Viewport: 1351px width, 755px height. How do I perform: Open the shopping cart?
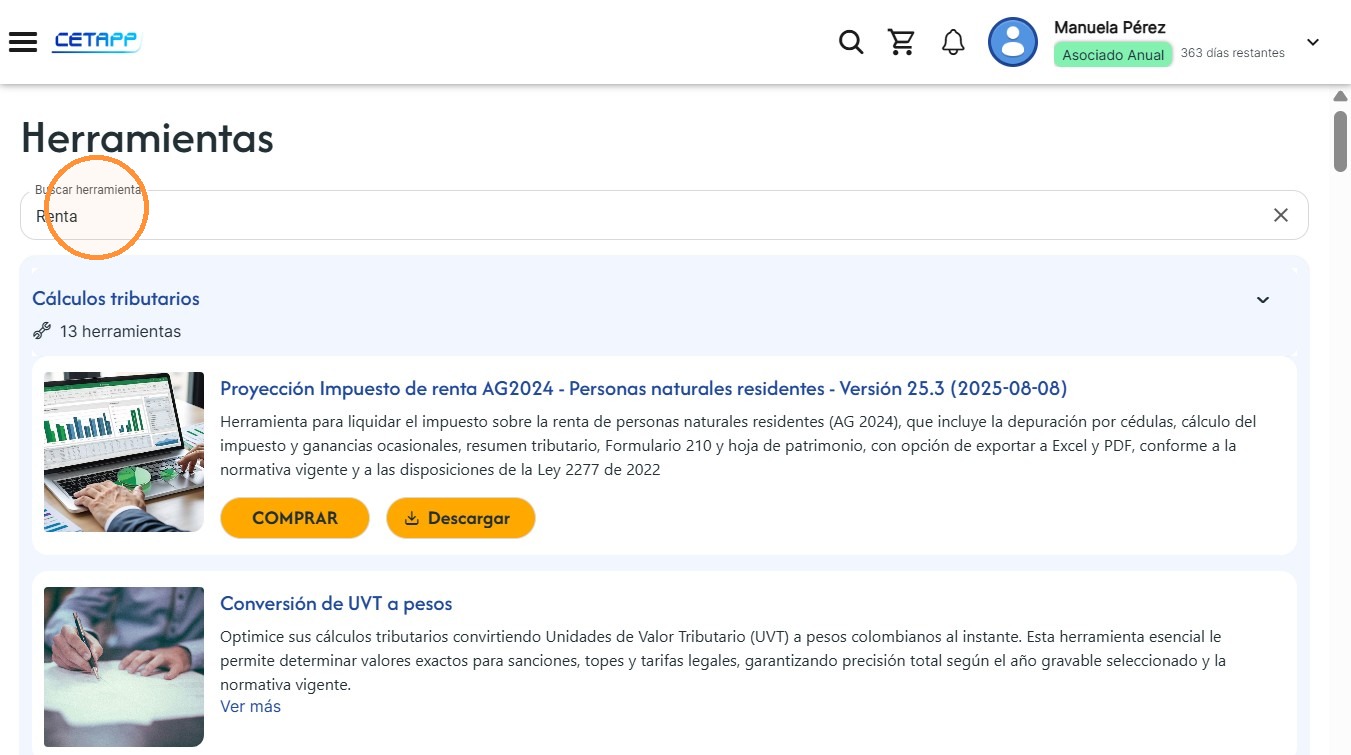(x=902, y=42)
